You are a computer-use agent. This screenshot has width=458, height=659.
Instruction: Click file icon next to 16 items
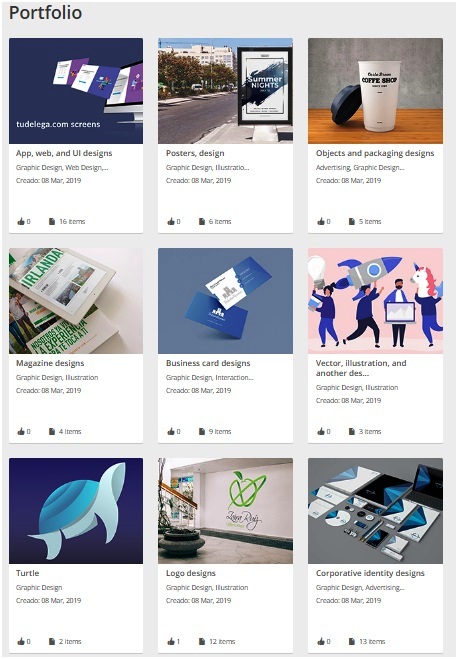tap(52, 221)
